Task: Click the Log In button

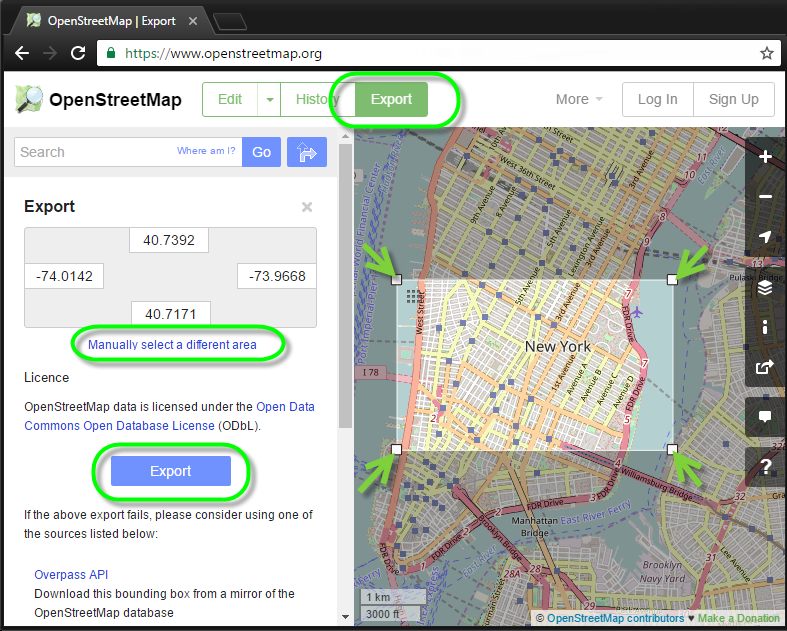Action: click(x=658, y=99)
